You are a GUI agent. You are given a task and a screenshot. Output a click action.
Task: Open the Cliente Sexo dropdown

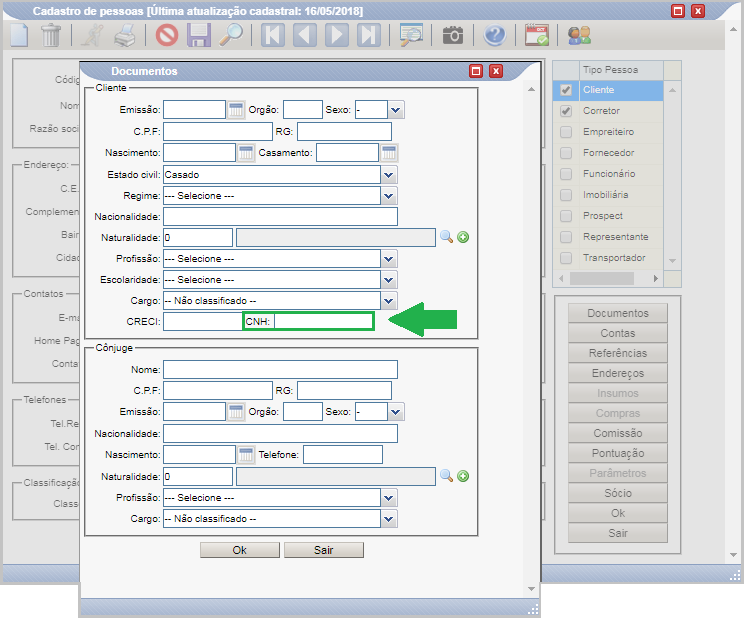pyautogui.click(x=396, y=110)
